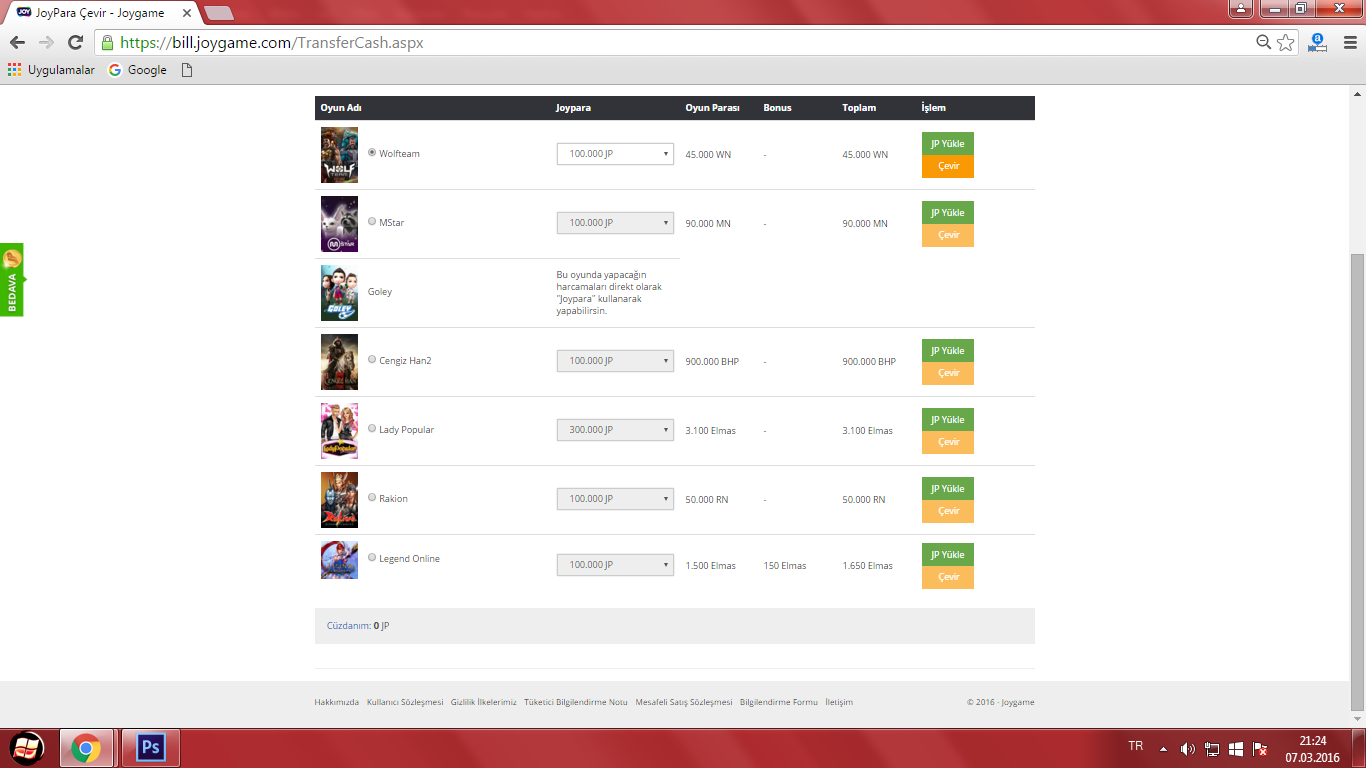1366x768 pixels.
Task: Click the MStar game thumbnail
Action: [x=339, y=224]
